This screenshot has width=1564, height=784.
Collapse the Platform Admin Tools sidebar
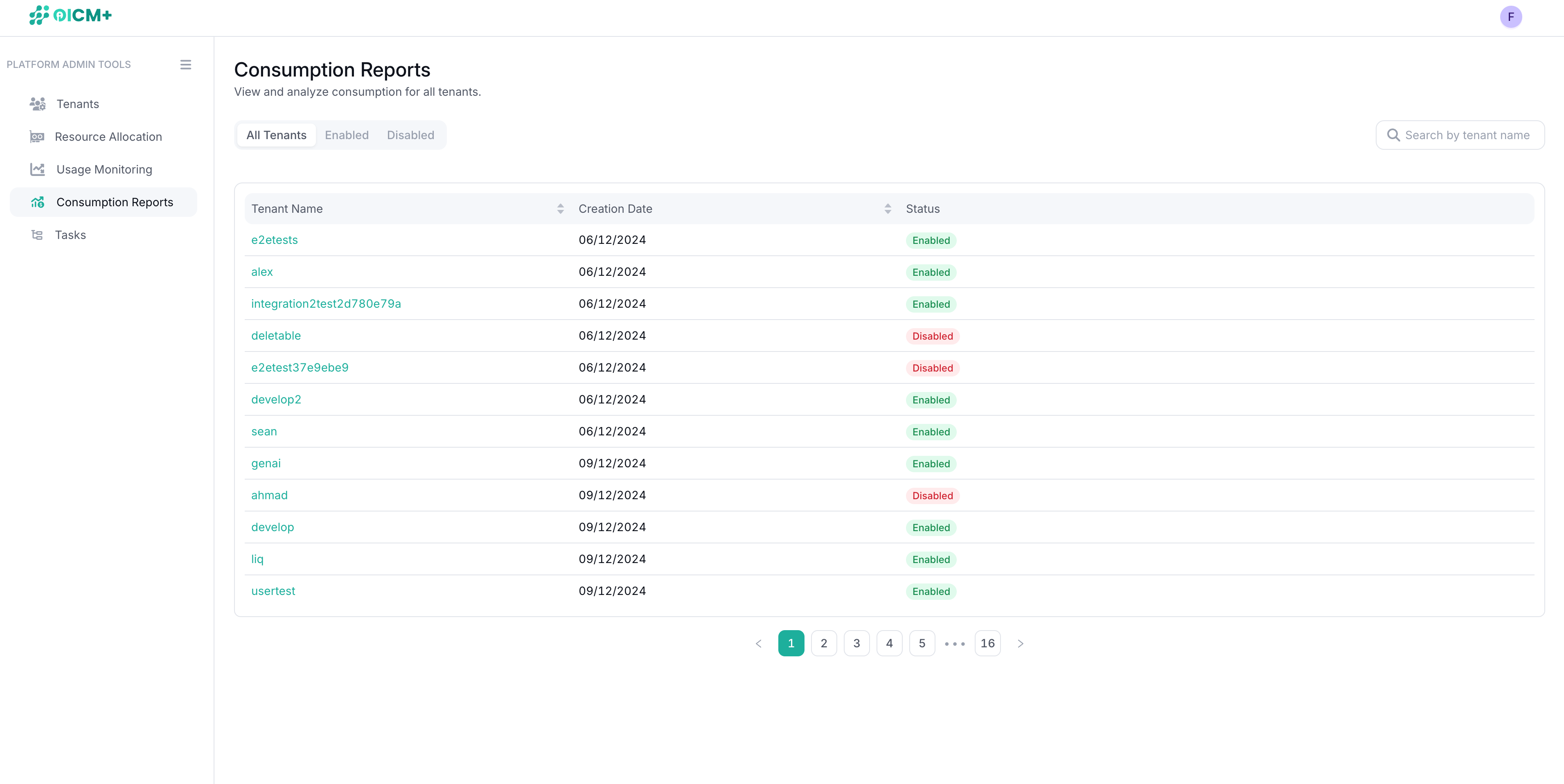(186, 64)
